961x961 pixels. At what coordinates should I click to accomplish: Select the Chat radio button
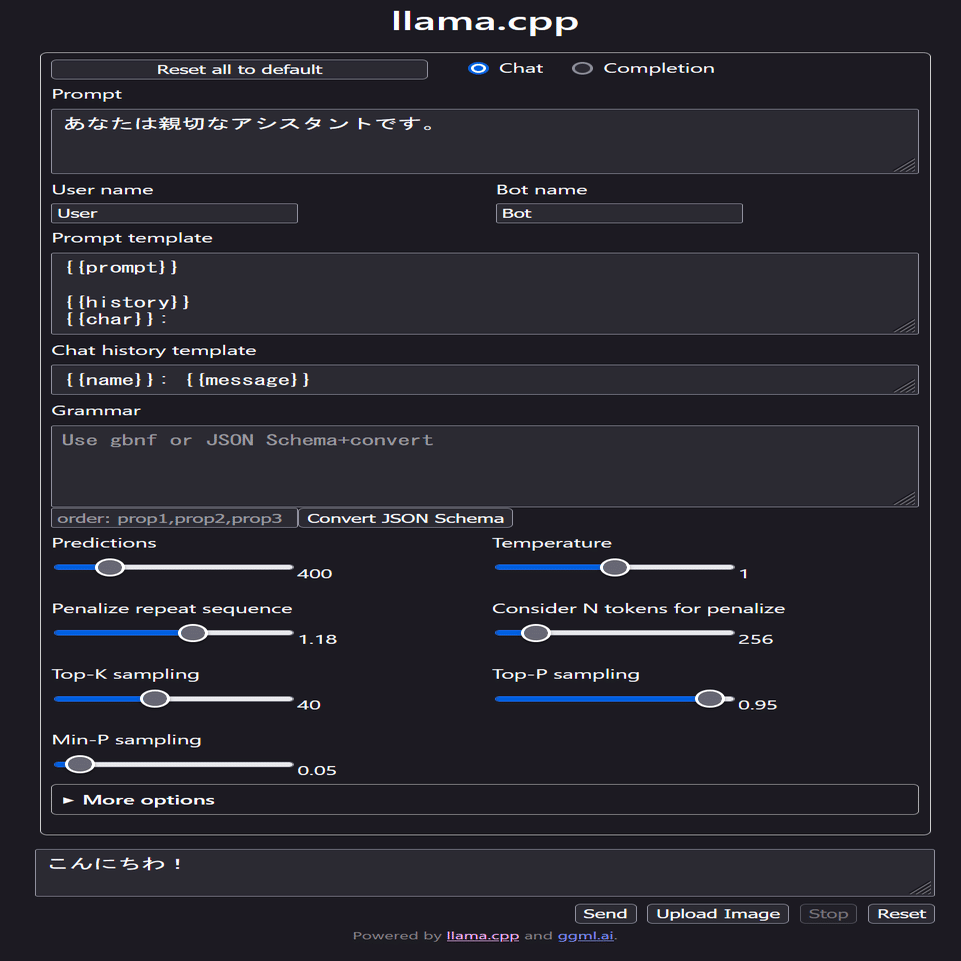pos(478,68)
